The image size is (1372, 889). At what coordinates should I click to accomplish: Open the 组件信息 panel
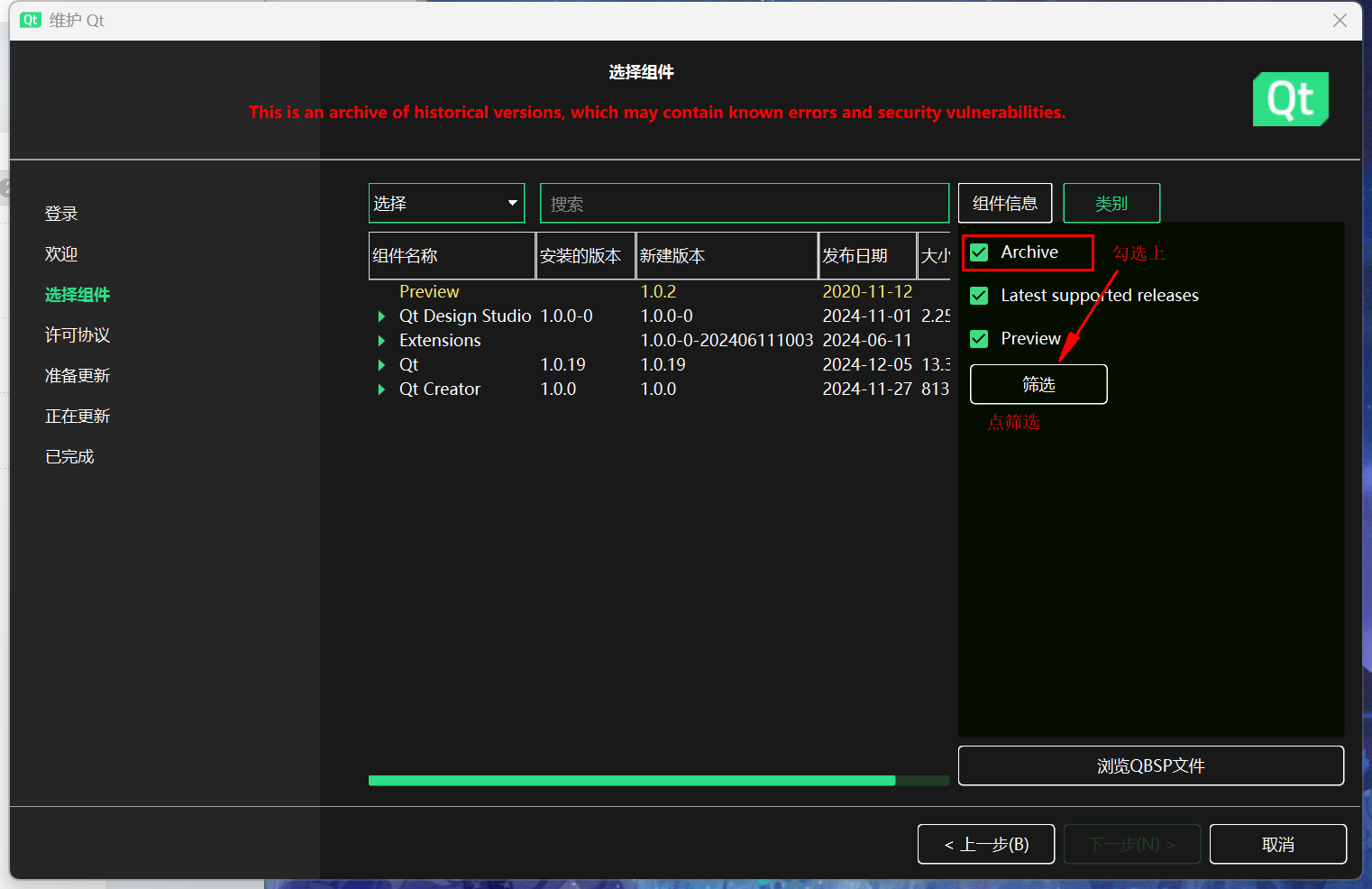1004,204
